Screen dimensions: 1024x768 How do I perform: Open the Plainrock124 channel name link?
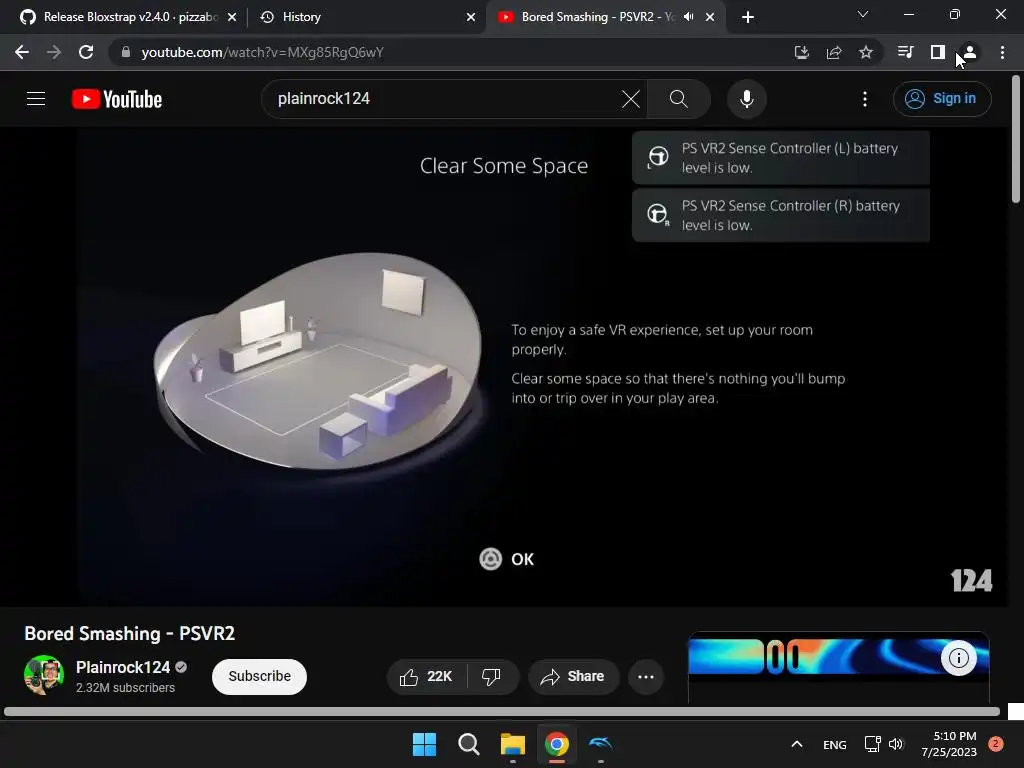point(123,667)
